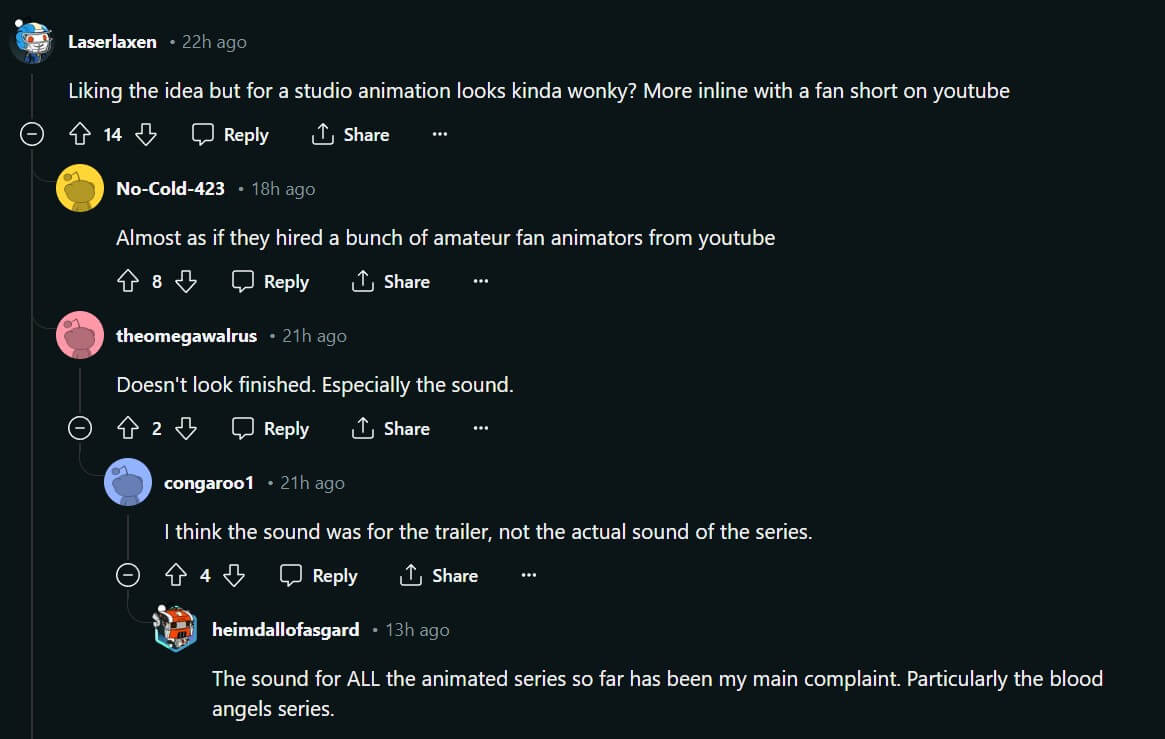Open No-Cold-423's username link
Screen dimensions: 1165x739
(170, 189)
